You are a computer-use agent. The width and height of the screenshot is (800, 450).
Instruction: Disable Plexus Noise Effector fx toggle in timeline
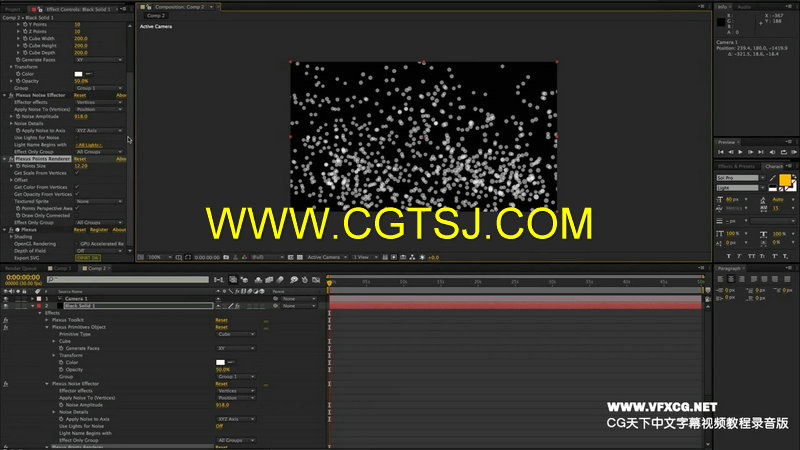click(x=6, y=384)
